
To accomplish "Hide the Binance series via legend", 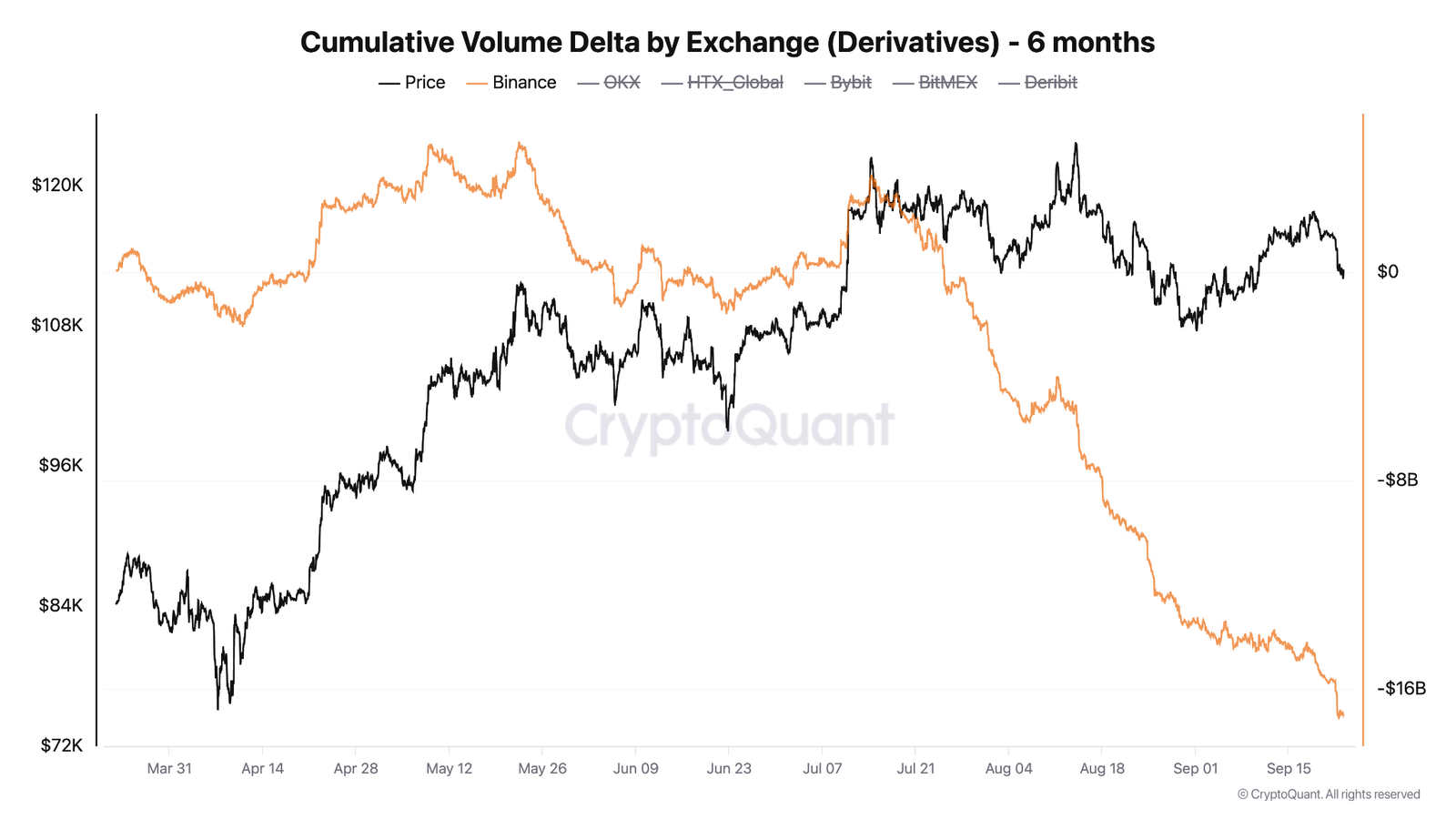I will (x=523, y=83).
